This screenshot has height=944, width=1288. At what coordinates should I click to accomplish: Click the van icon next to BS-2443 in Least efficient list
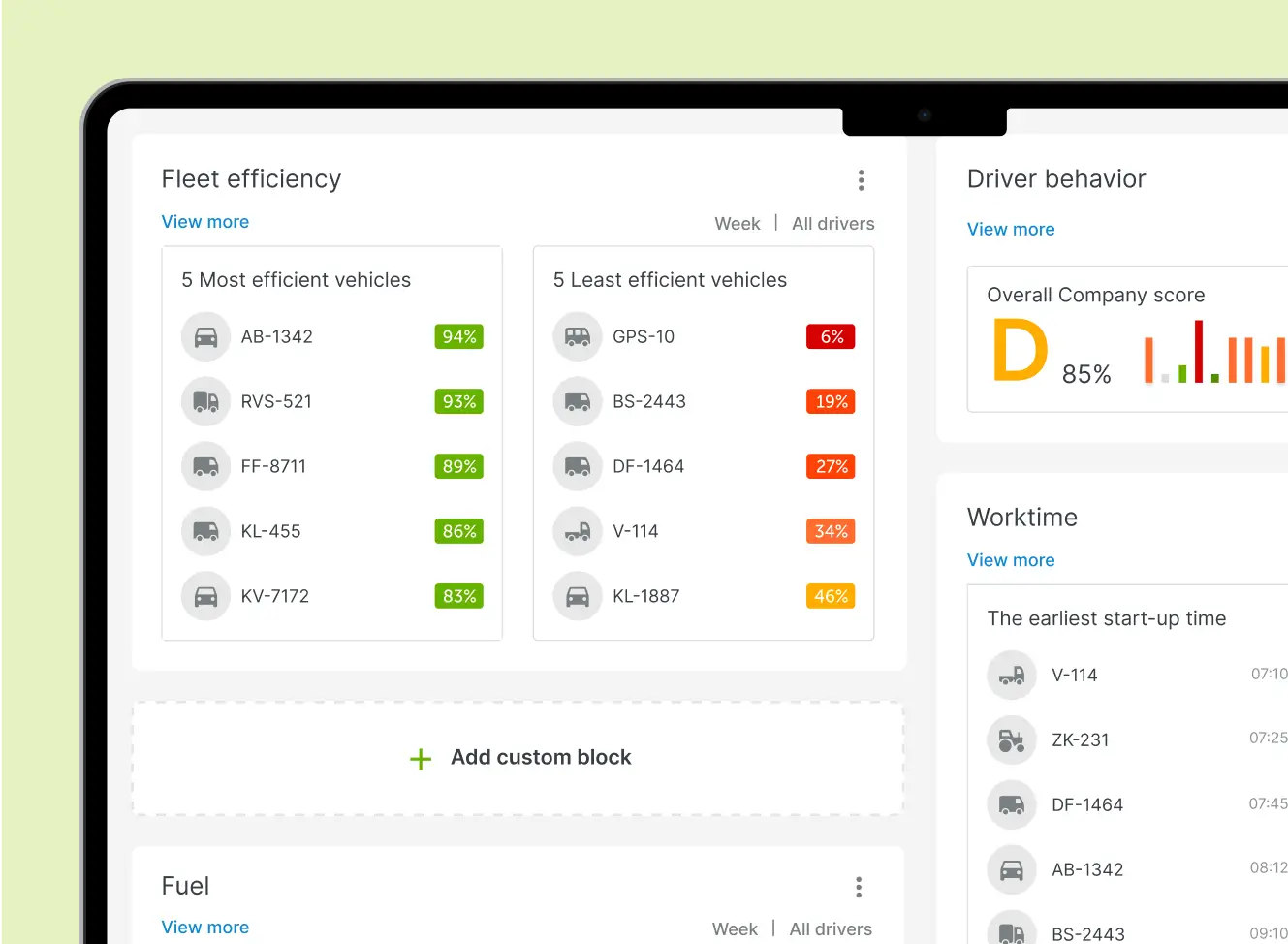pyautogui.click(x=578, y=402)
